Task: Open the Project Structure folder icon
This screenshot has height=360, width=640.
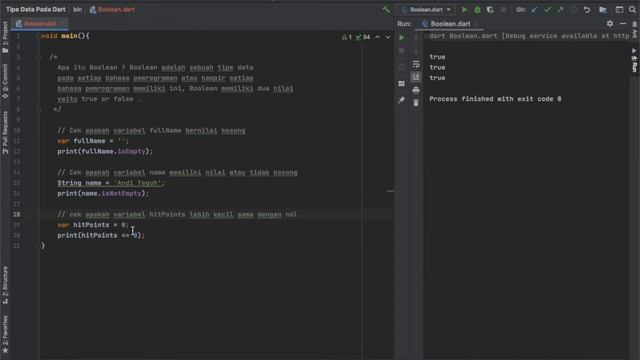Action: 603,9
